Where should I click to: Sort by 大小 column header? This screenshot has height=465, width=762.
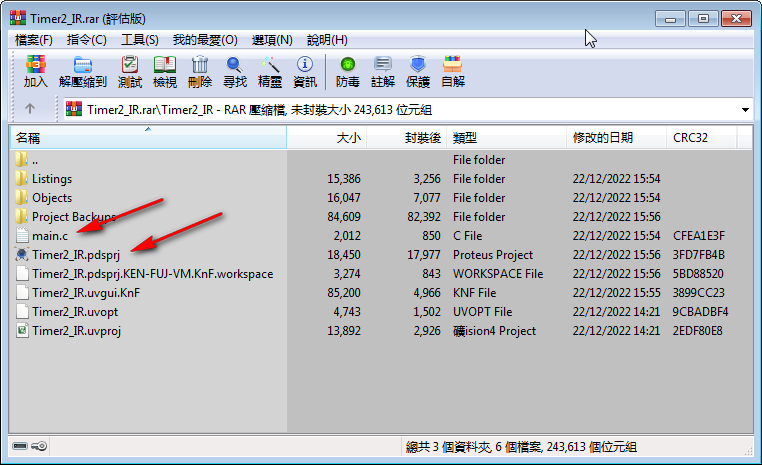327,138
